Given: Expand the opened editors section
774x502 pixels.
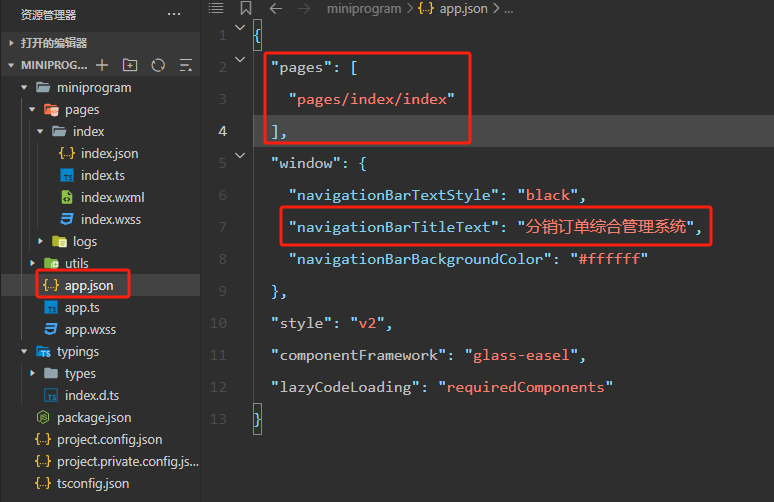Looking at the screenshot, I should 11,43.
